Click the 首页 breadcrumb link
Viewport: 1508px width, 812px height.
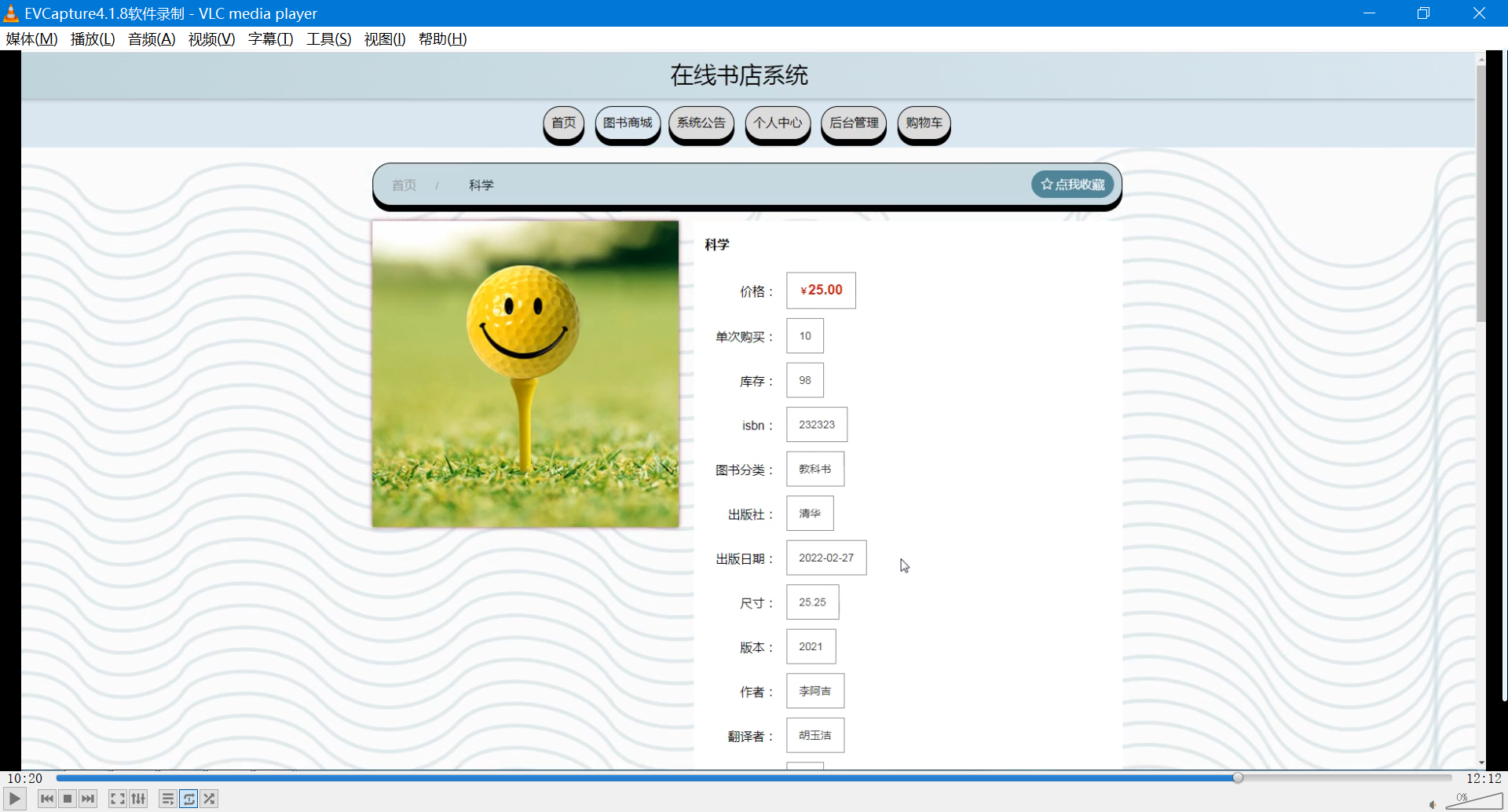[x=404, y=185]
